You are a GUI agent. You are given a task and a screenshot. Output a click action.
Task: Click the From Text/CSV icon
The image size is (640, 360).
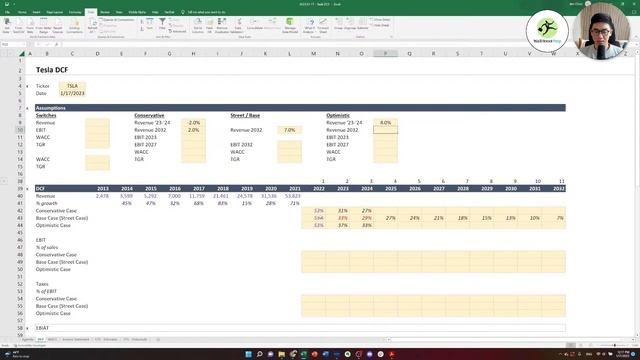click(19, 25)
